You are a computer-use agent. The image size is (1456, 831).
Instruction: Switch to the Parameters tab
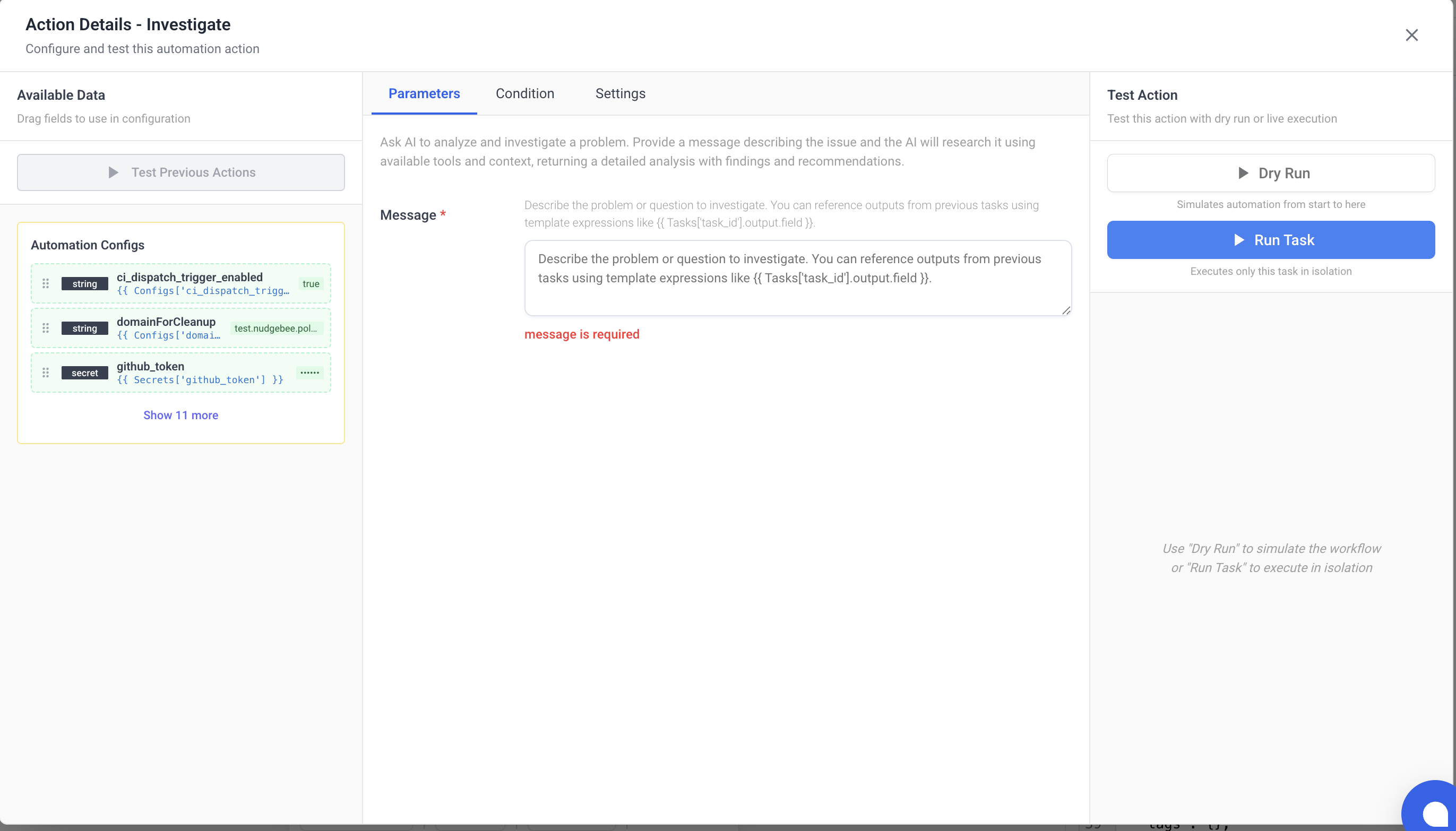tap(424, 93)
